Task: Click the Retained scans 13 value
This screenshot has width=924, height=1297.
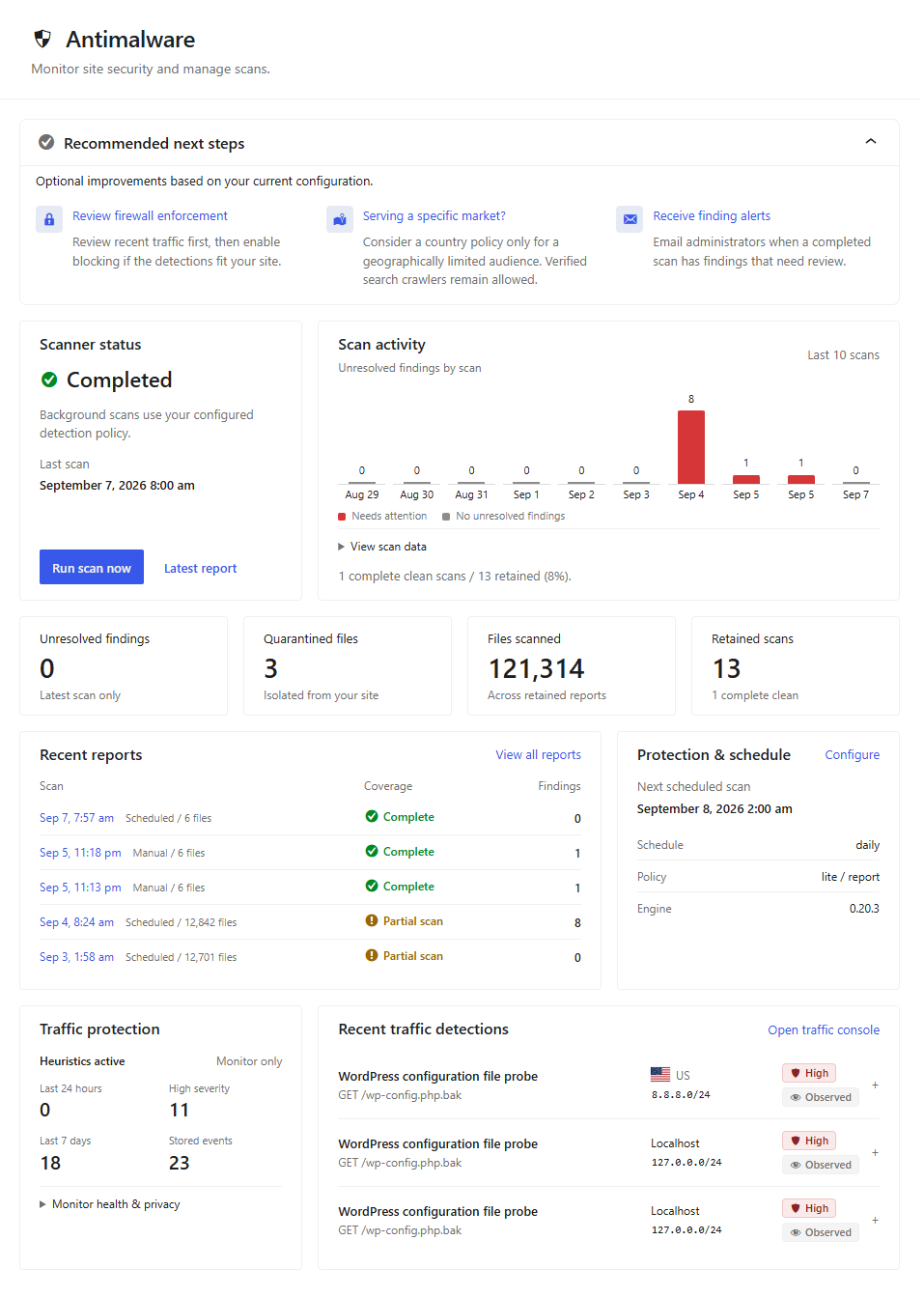Action: click(x=726, y=668)
